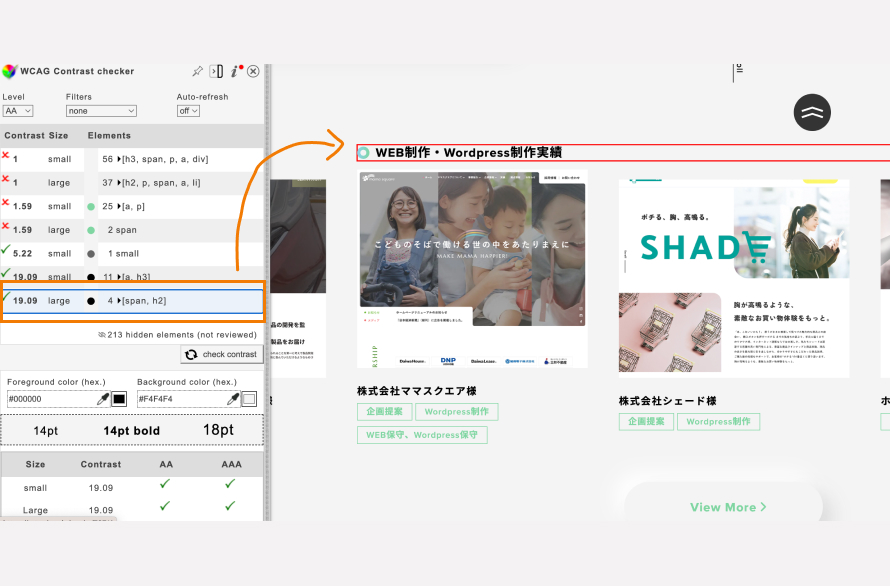
Task: Open the info icon with red dot
Action: coord(235,72)
